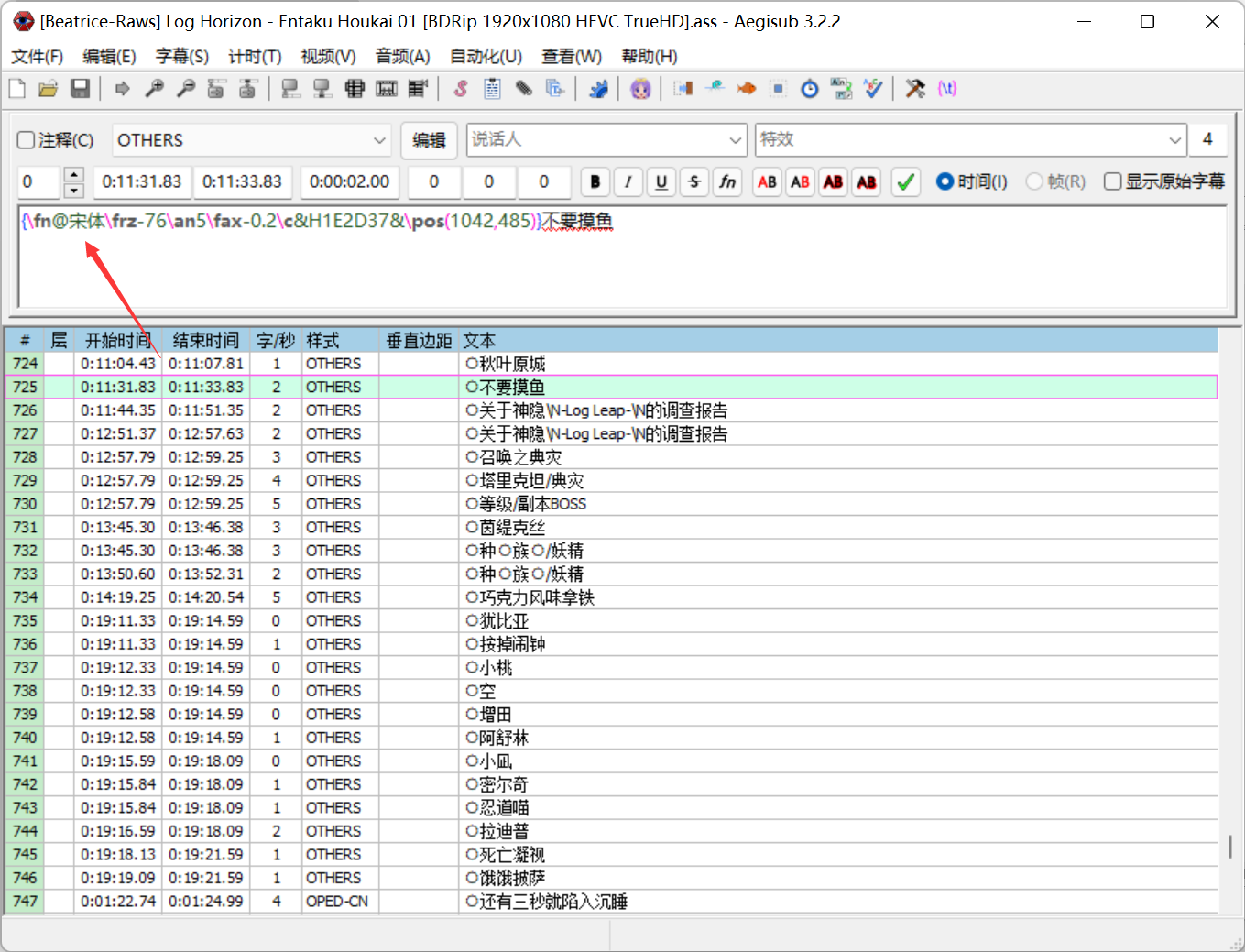1245x952 pixels.
Task: Open the 音频(A) menu
Action: click(x=403, y=57)
